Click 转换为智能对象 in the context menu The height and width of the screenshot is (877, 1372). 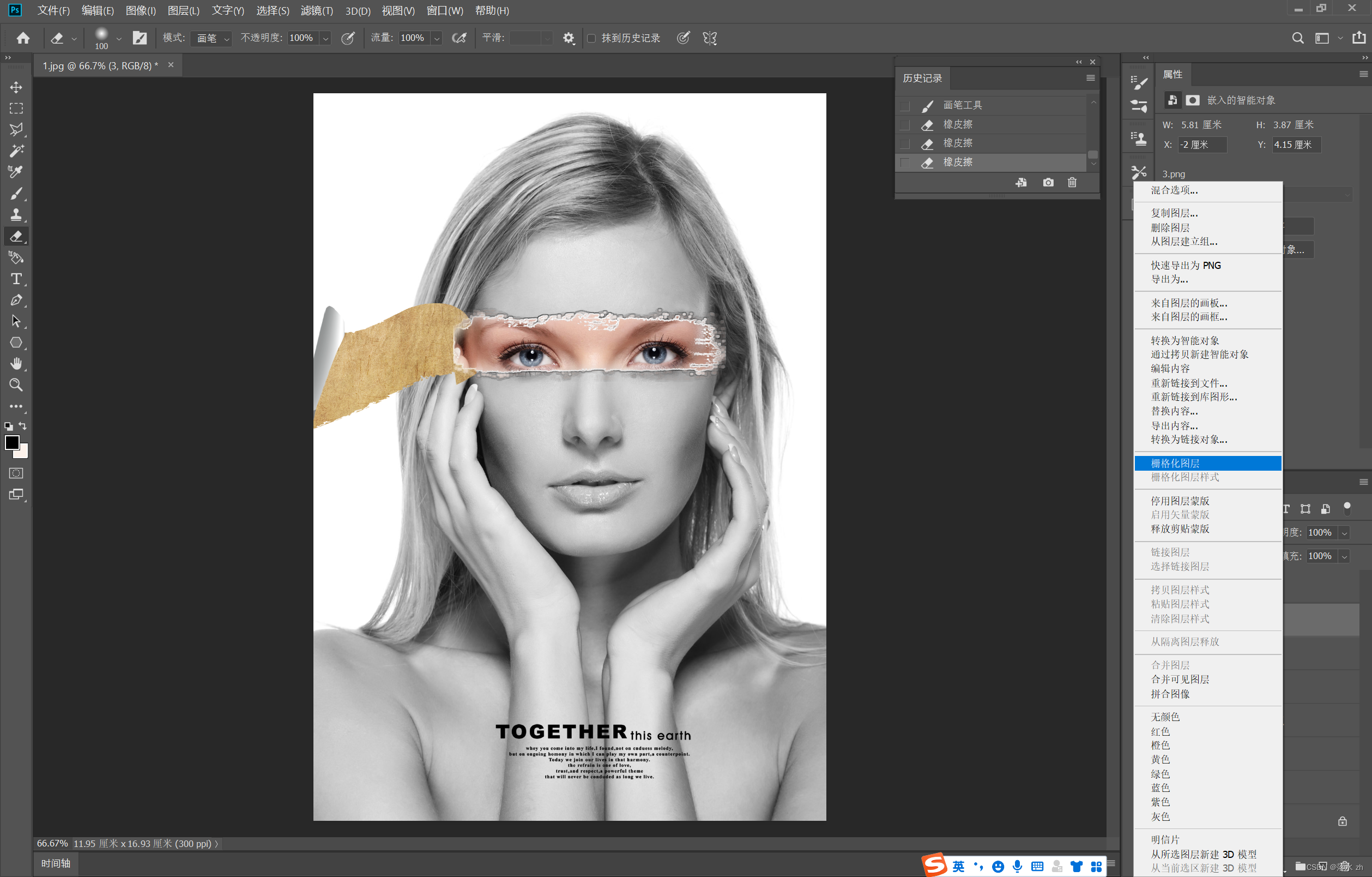pyautogui.click(x=1184, y=340)
